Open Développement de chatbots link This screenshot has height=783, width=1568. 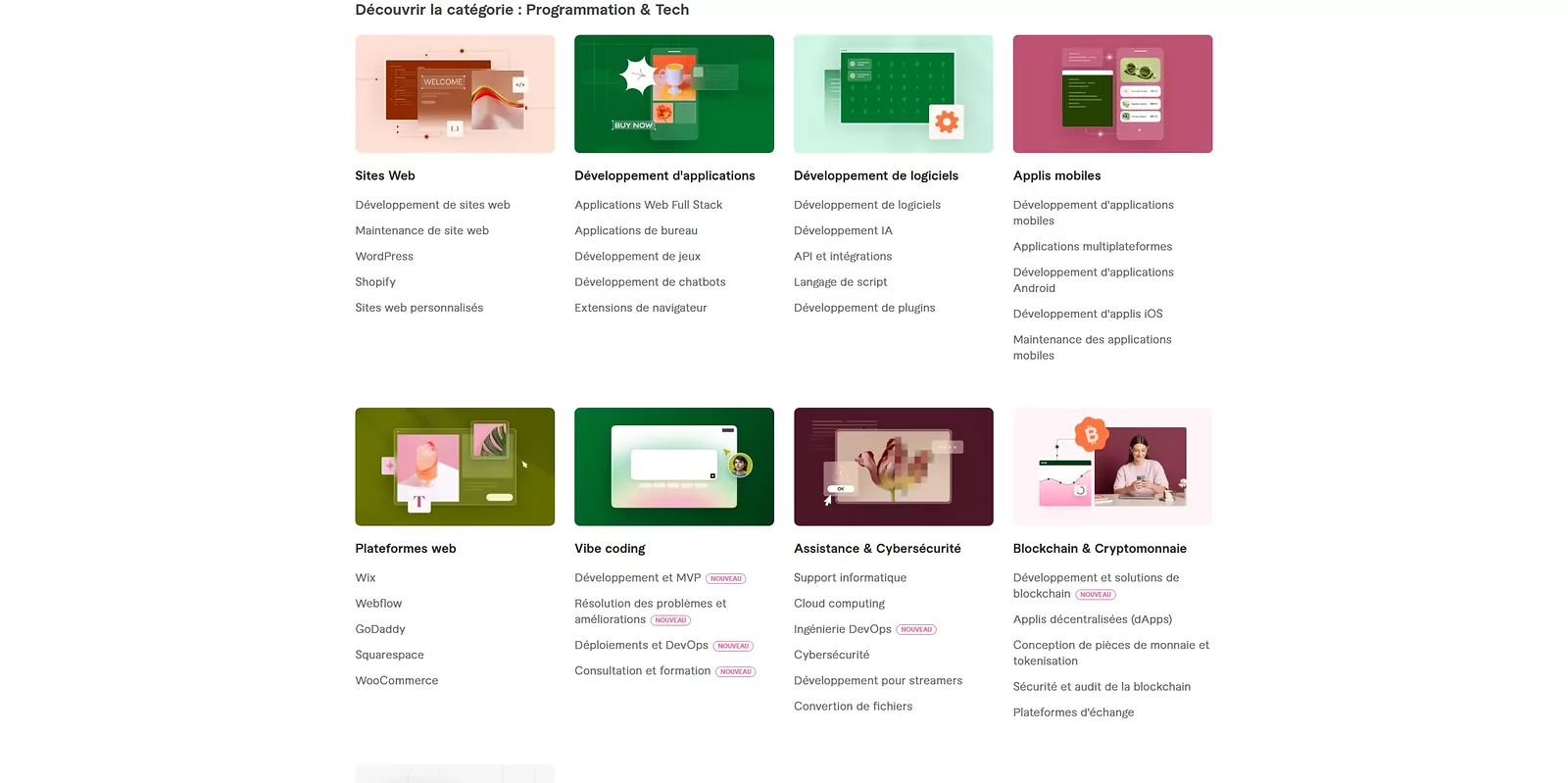pyautogui.click(x=651, y=282)
